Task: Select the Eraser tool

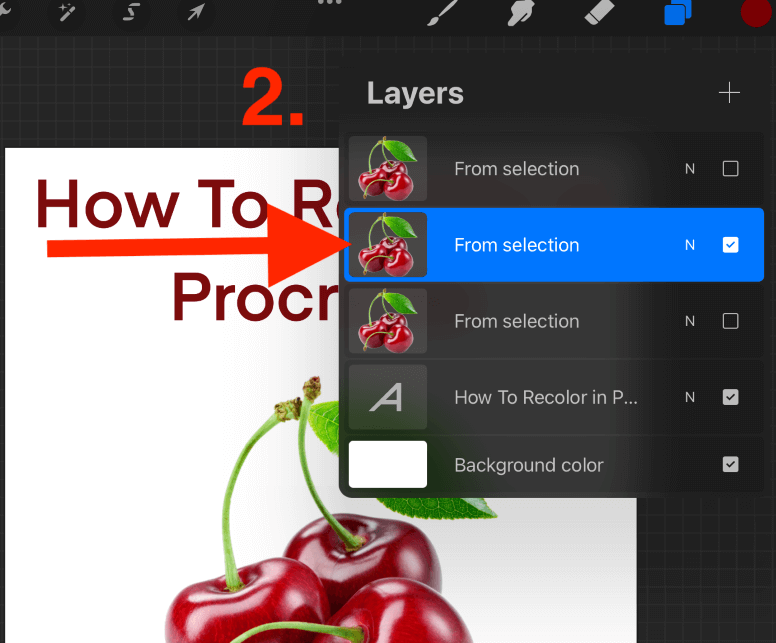Action: pyautogui.click(x=599, y=12)
